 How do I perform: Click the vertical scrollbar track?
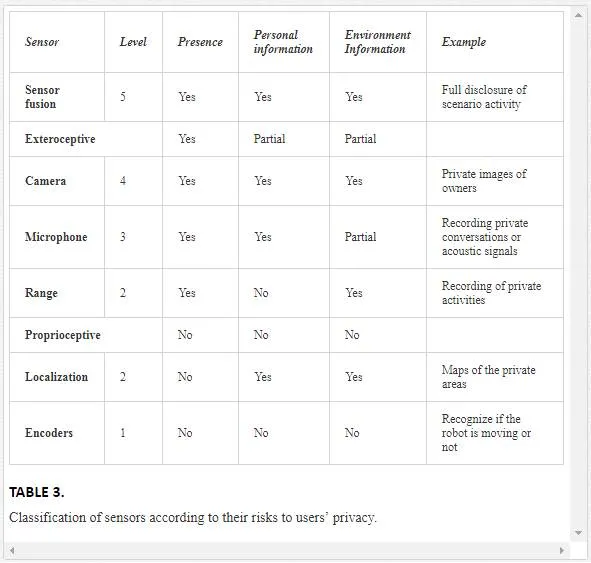coord(578,274)
